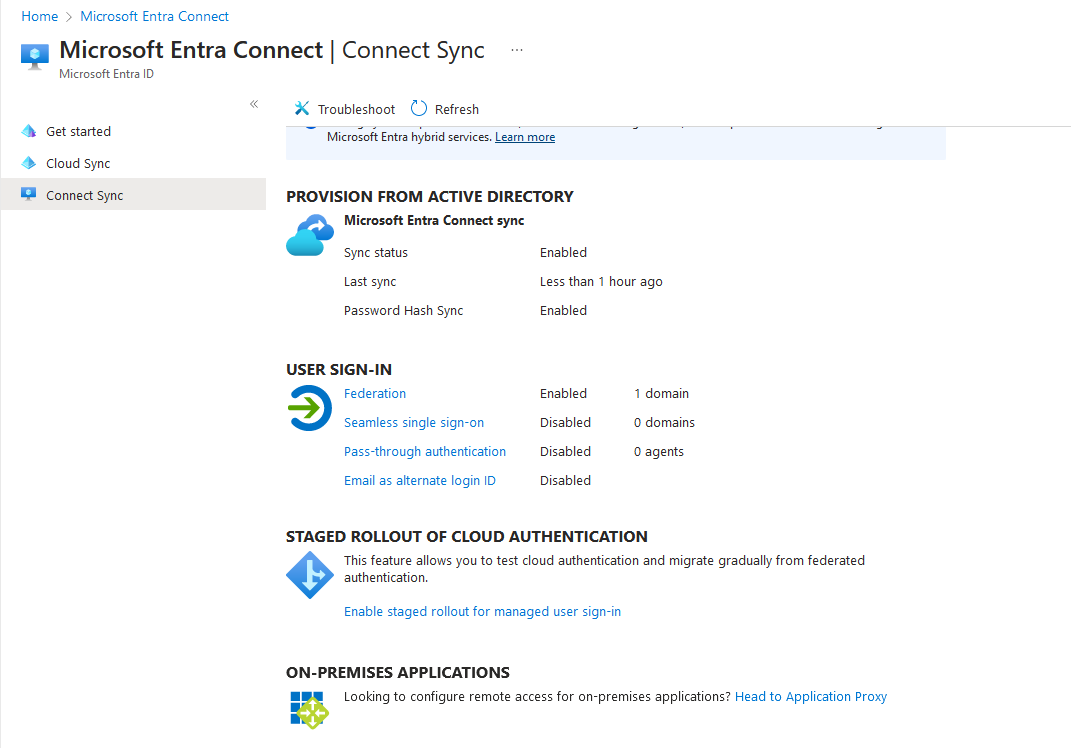This screenshot has width=1071, height=748.
Task: Click the User Sign-In arrow icon
Action: click(309, 408)
